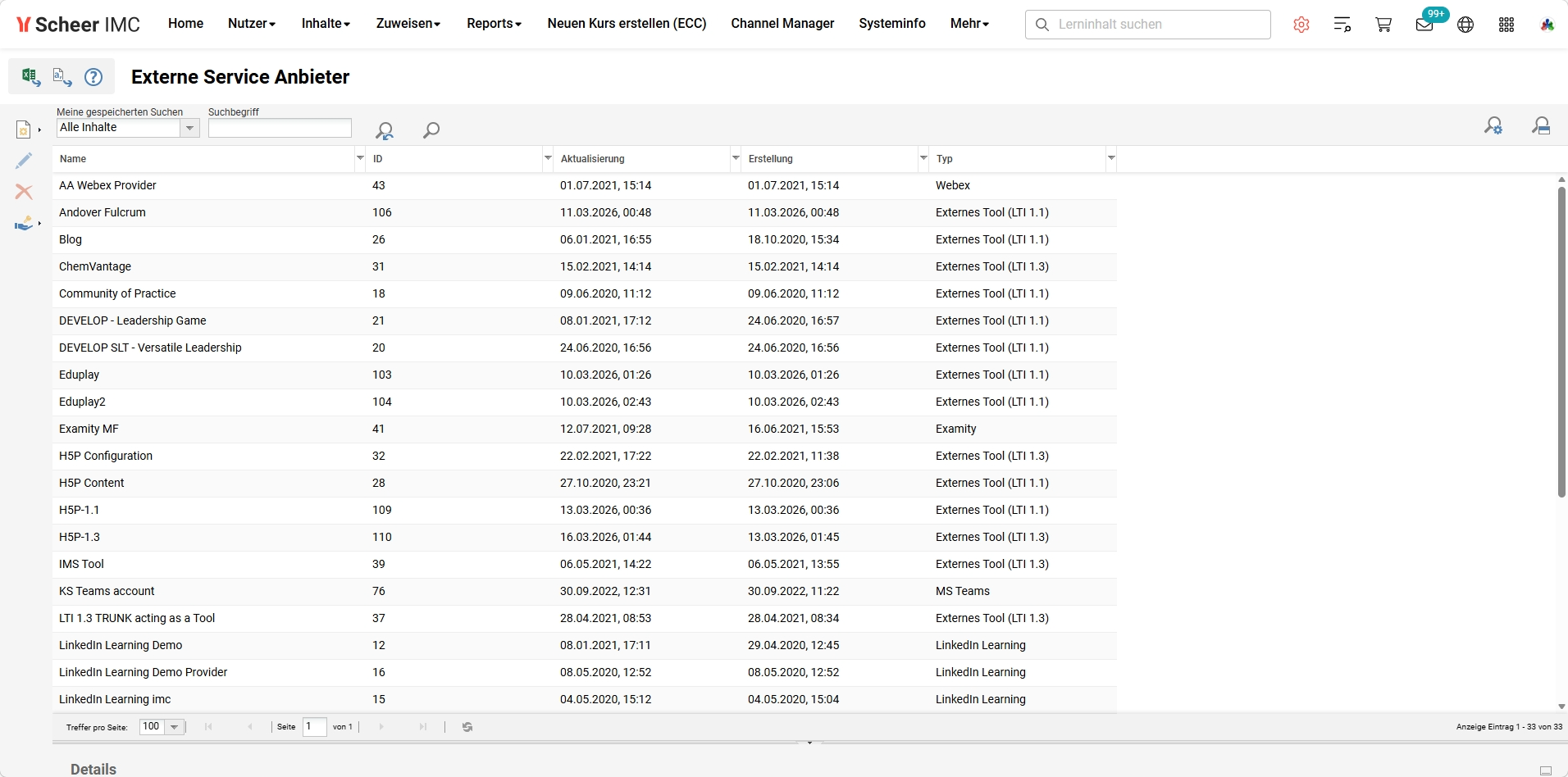Go to the previous page
The width and height of the screenshot is (1568, 777).
click(250, 727)
